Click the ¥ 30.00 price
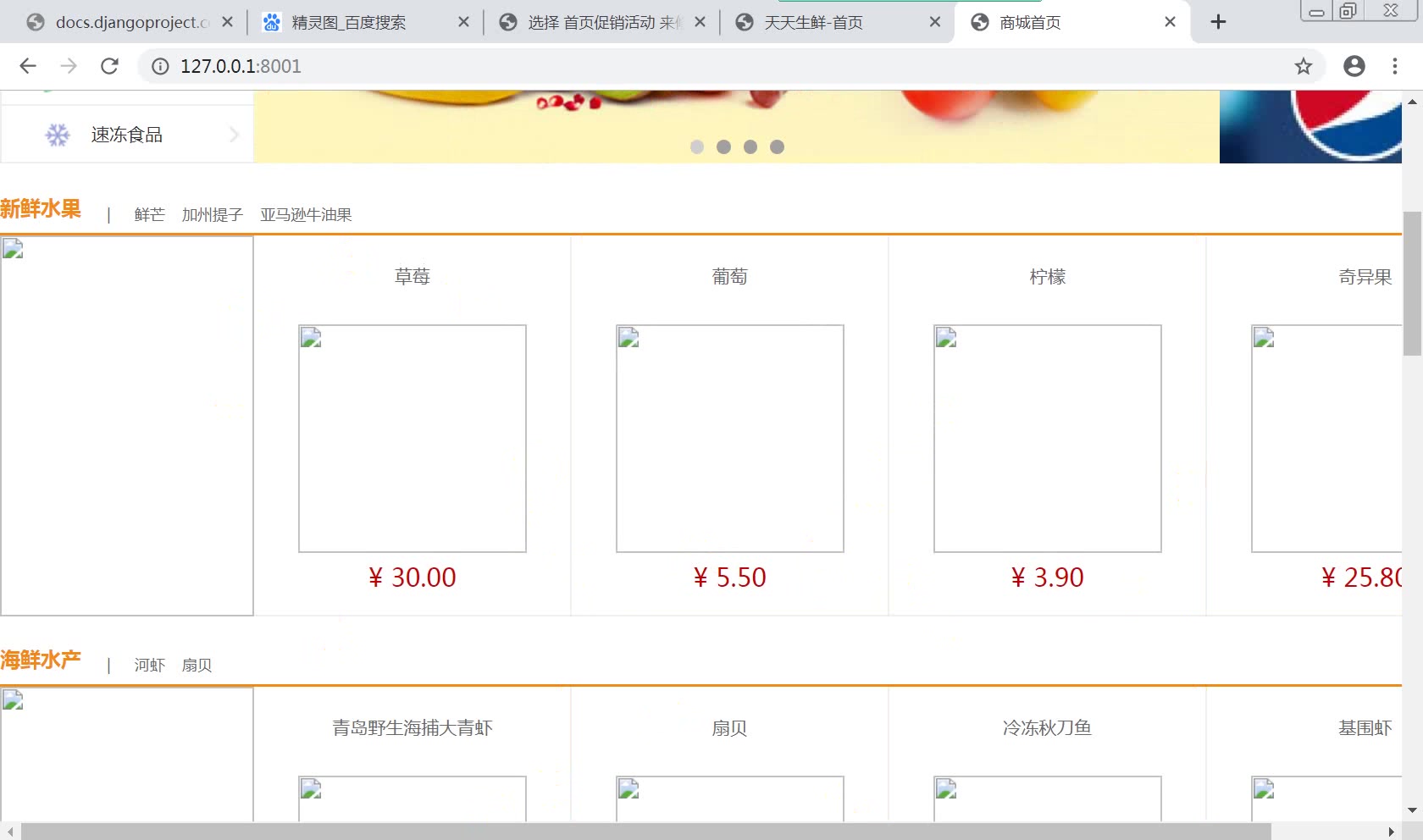Screen dimensions: 1423x840 413,577
